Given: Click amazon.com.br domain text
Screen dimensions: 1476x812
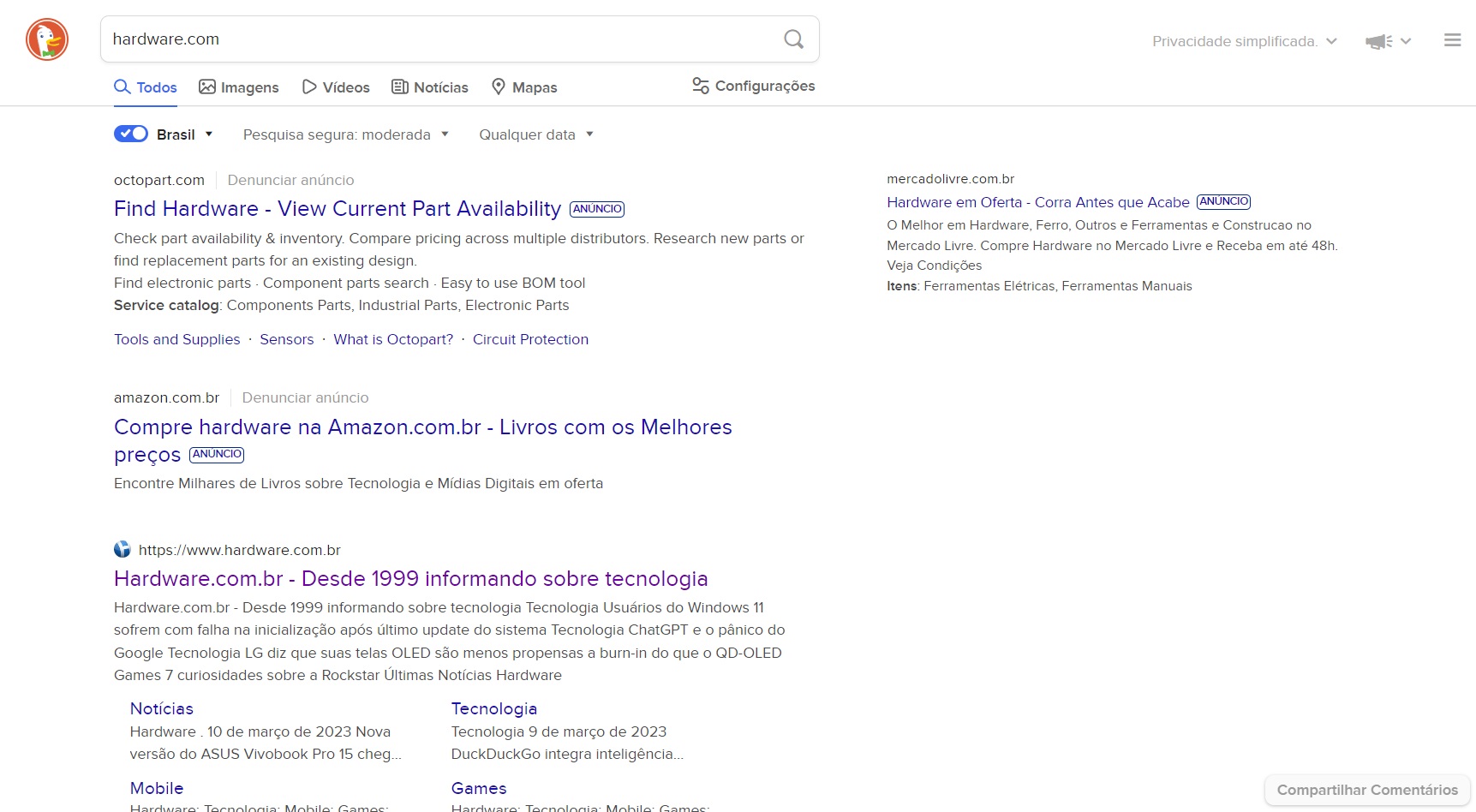Looking at the screenshot, I should coord(167,397).
